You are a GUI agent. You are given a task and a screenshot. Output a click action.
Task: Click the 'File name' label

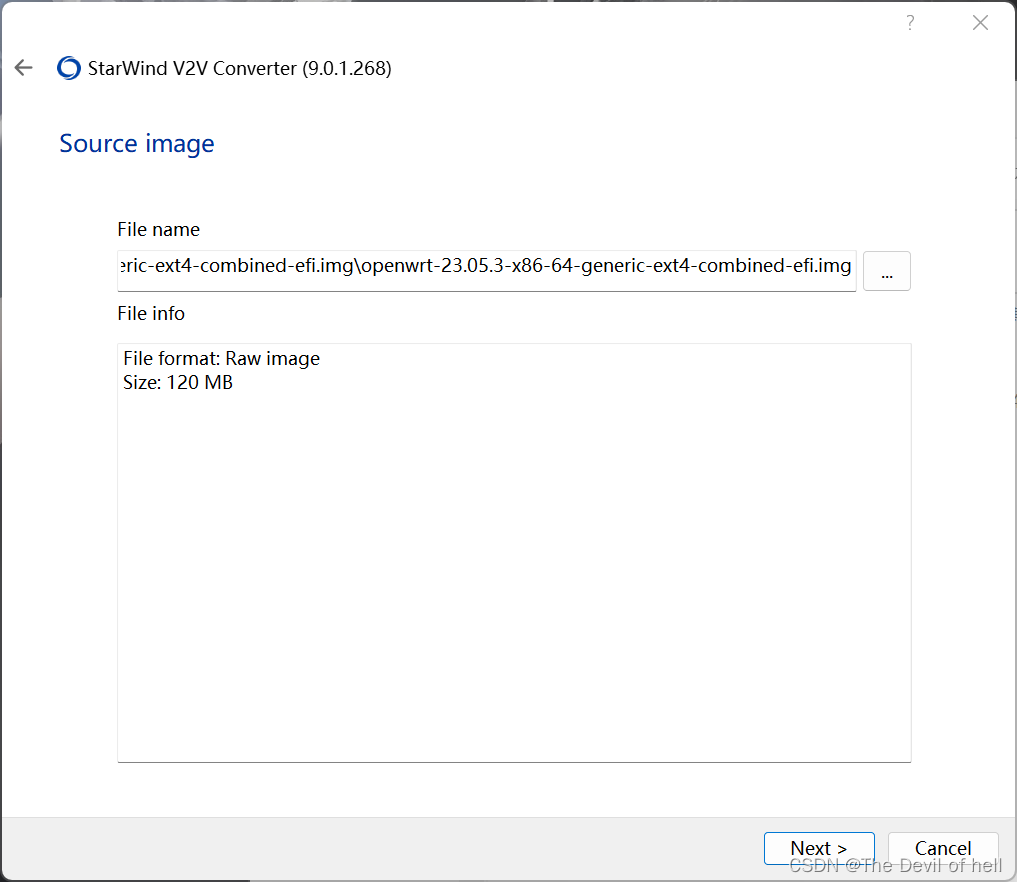[158, 230]
